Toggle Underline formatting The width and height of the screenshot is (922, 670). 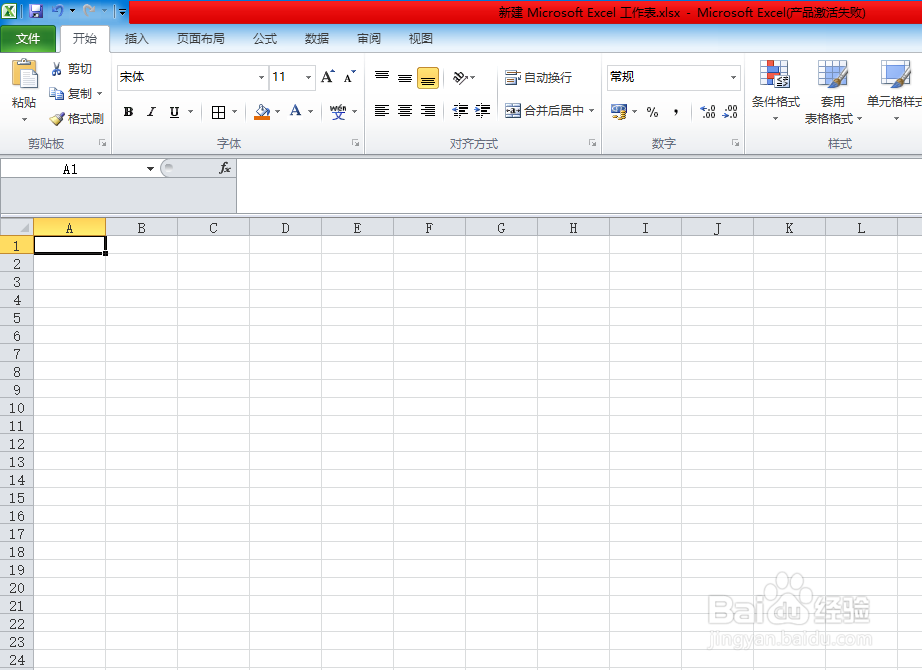[x=174, y=112]
